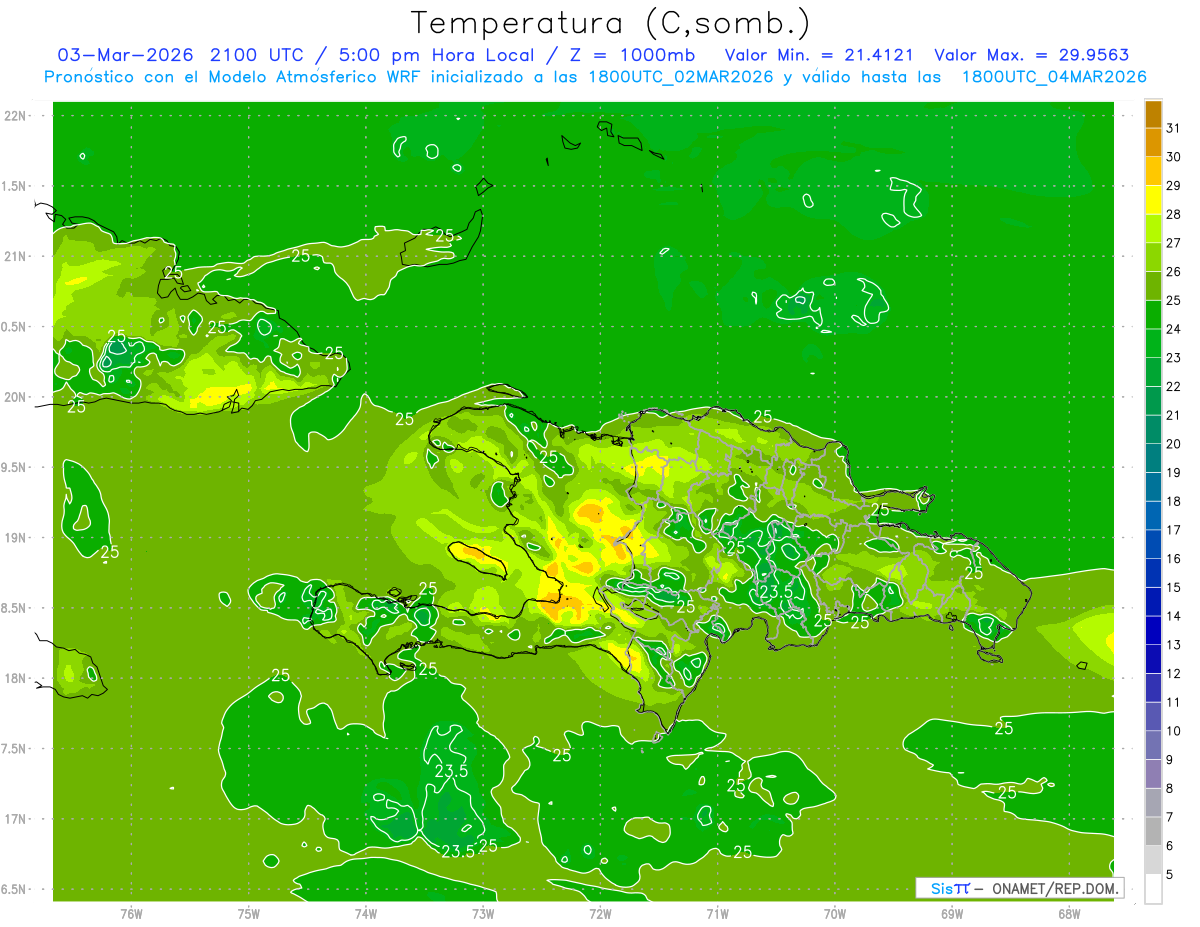
Task: Click the '27' label on the color scale
Action: click(x=1173, y=243)
